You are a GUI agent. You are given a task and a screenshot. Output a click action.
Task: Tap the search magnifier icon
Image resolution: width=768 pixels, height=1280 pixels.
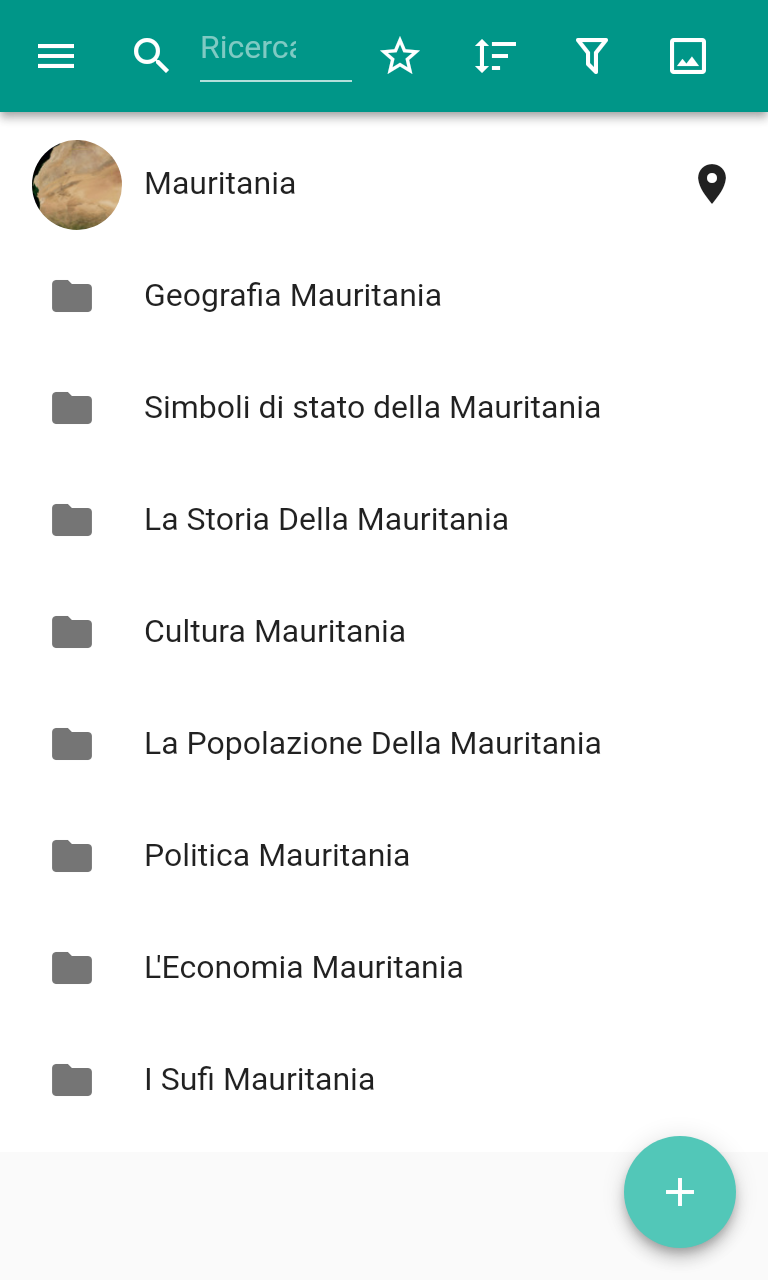pos(151,56)
